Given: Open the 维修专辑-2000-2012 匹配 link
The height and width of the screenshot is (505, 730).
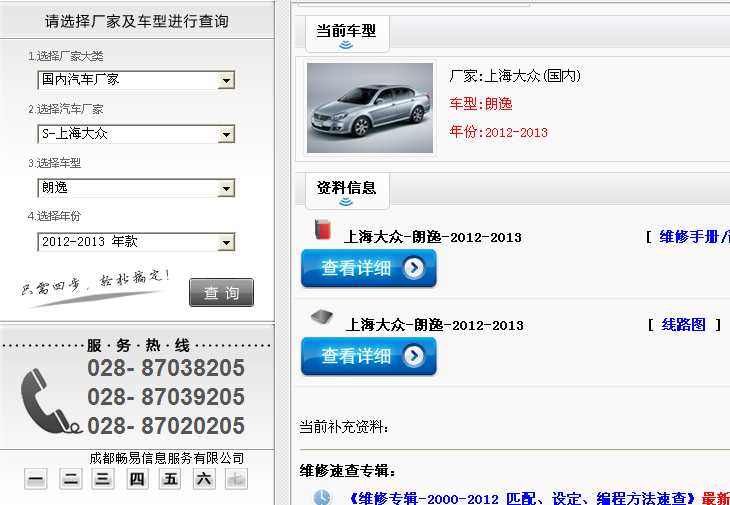Looking at the screenshot, I should pos(522,498).
